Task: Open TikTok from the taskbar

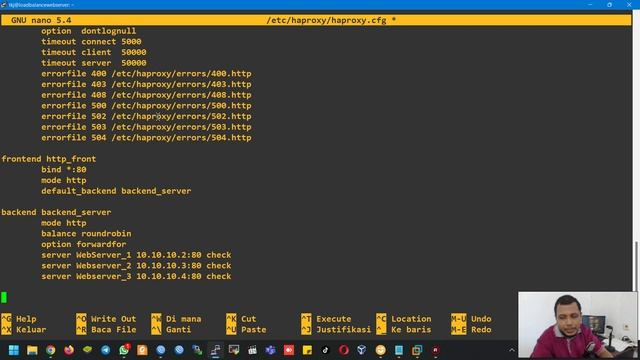Action: [x=325, y=350]
